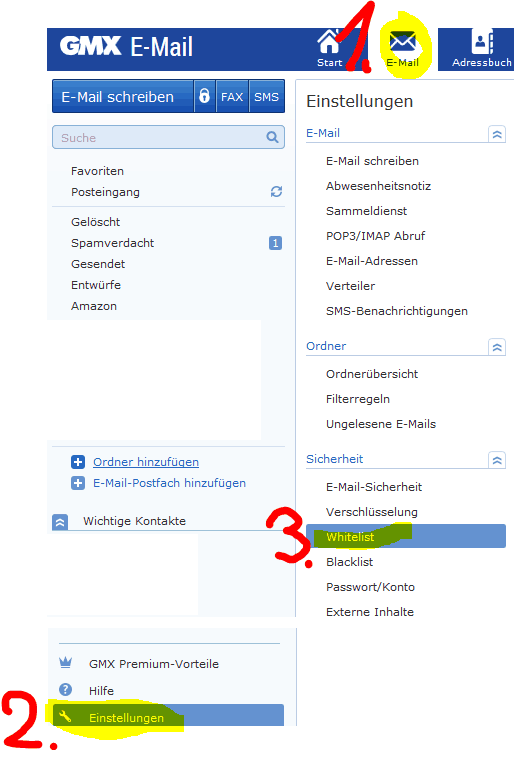Viewport: 516px width, 780px height.
Task: Select E-Mail-Adressen setting
Action: pos(372,261)
